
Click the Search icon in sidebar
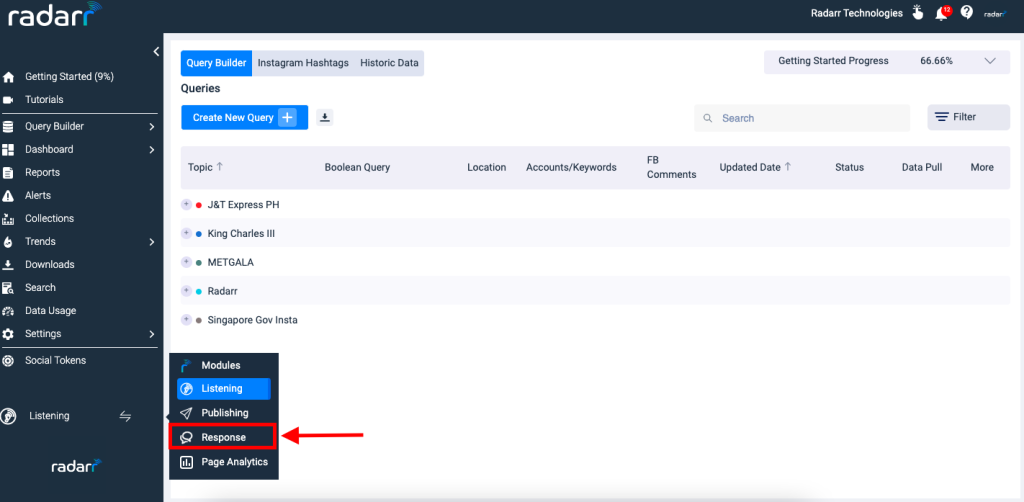coord(8,288)
